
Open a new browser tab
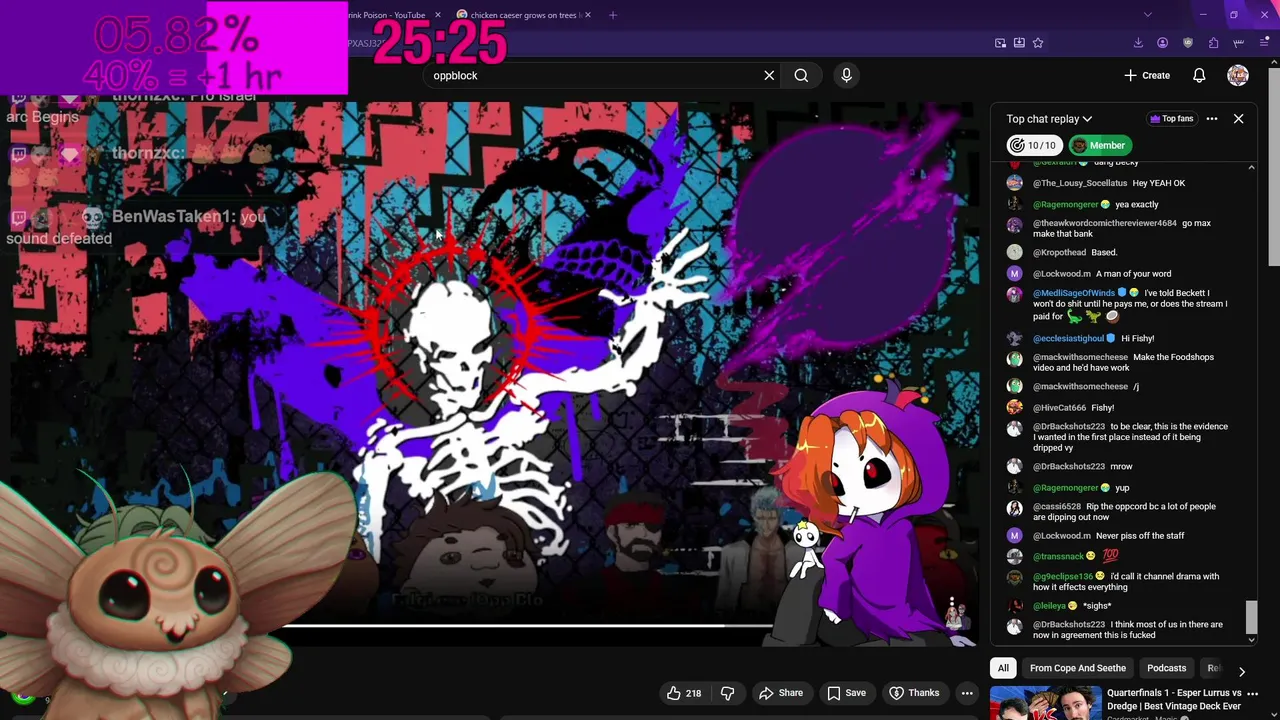click(613, 15)
